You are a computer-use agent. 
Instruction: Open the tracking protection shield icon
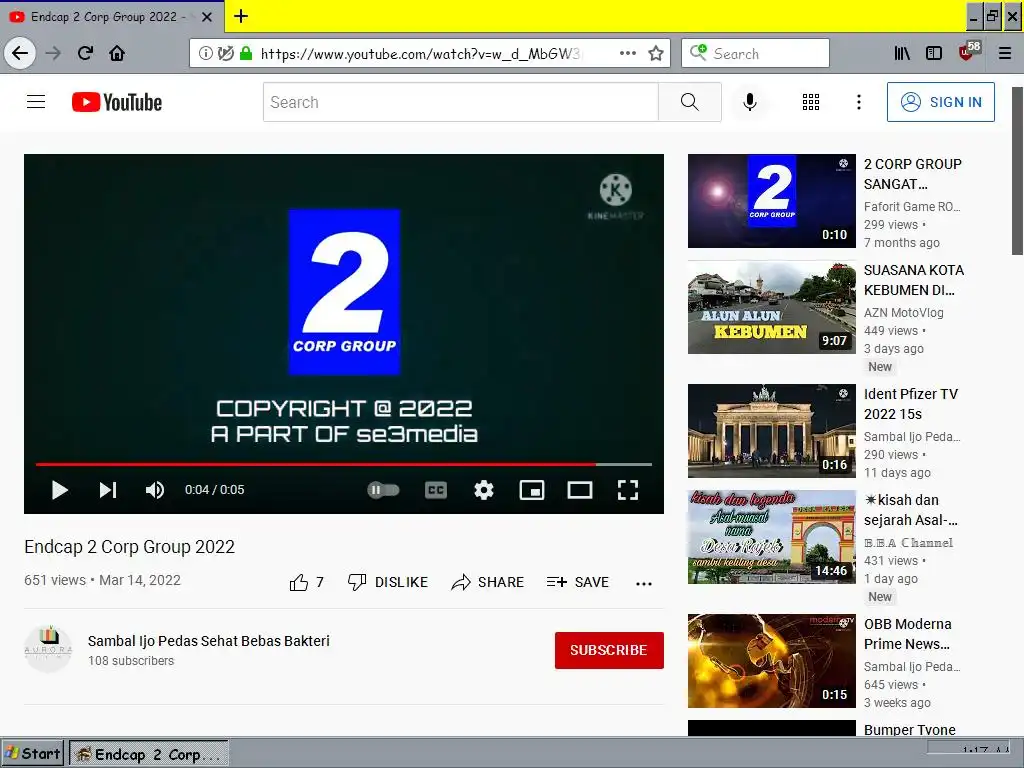point(226,53)
